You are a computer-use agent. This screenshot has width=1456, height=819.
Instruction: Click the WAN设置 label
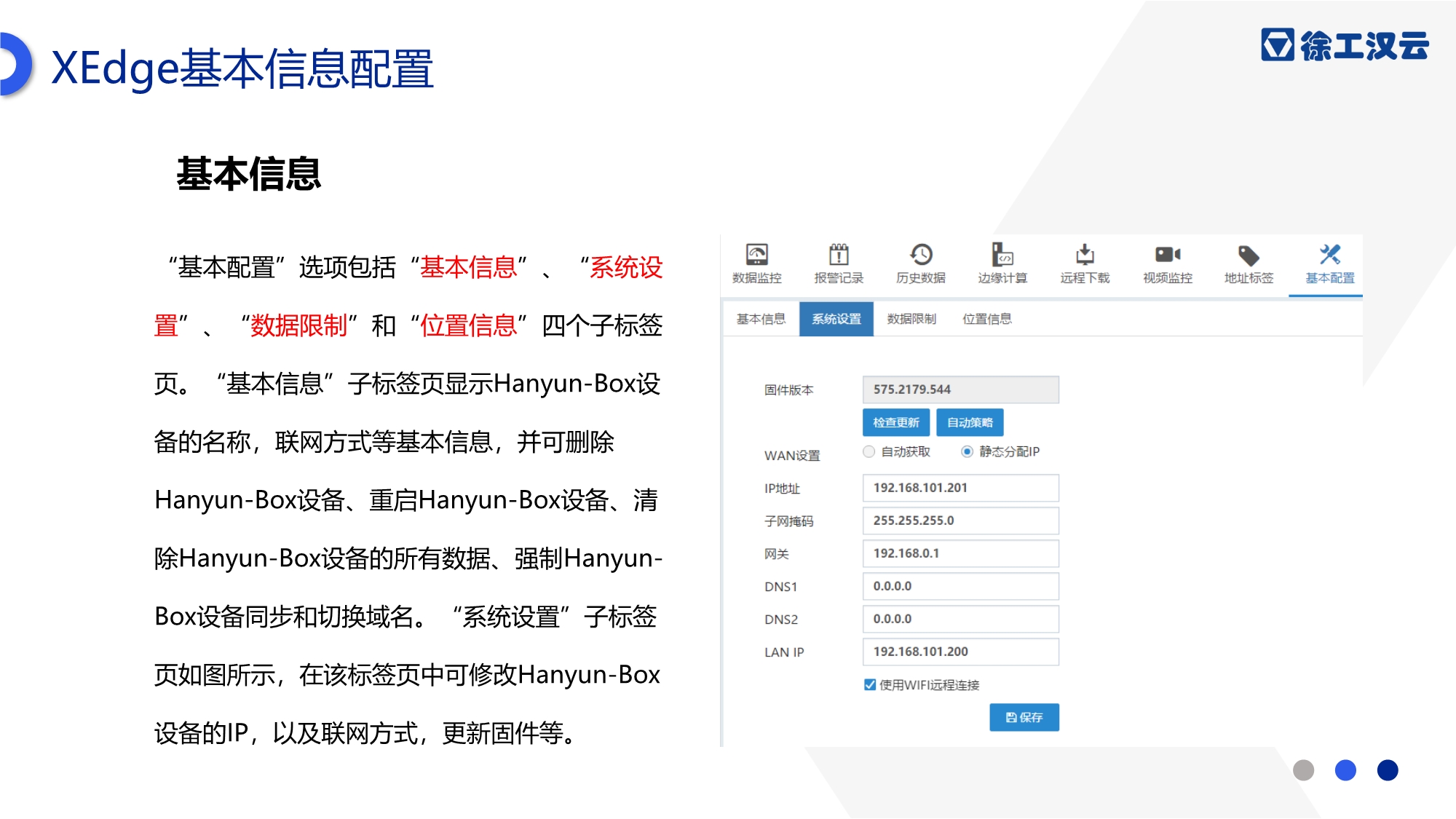tap(792, 456)
